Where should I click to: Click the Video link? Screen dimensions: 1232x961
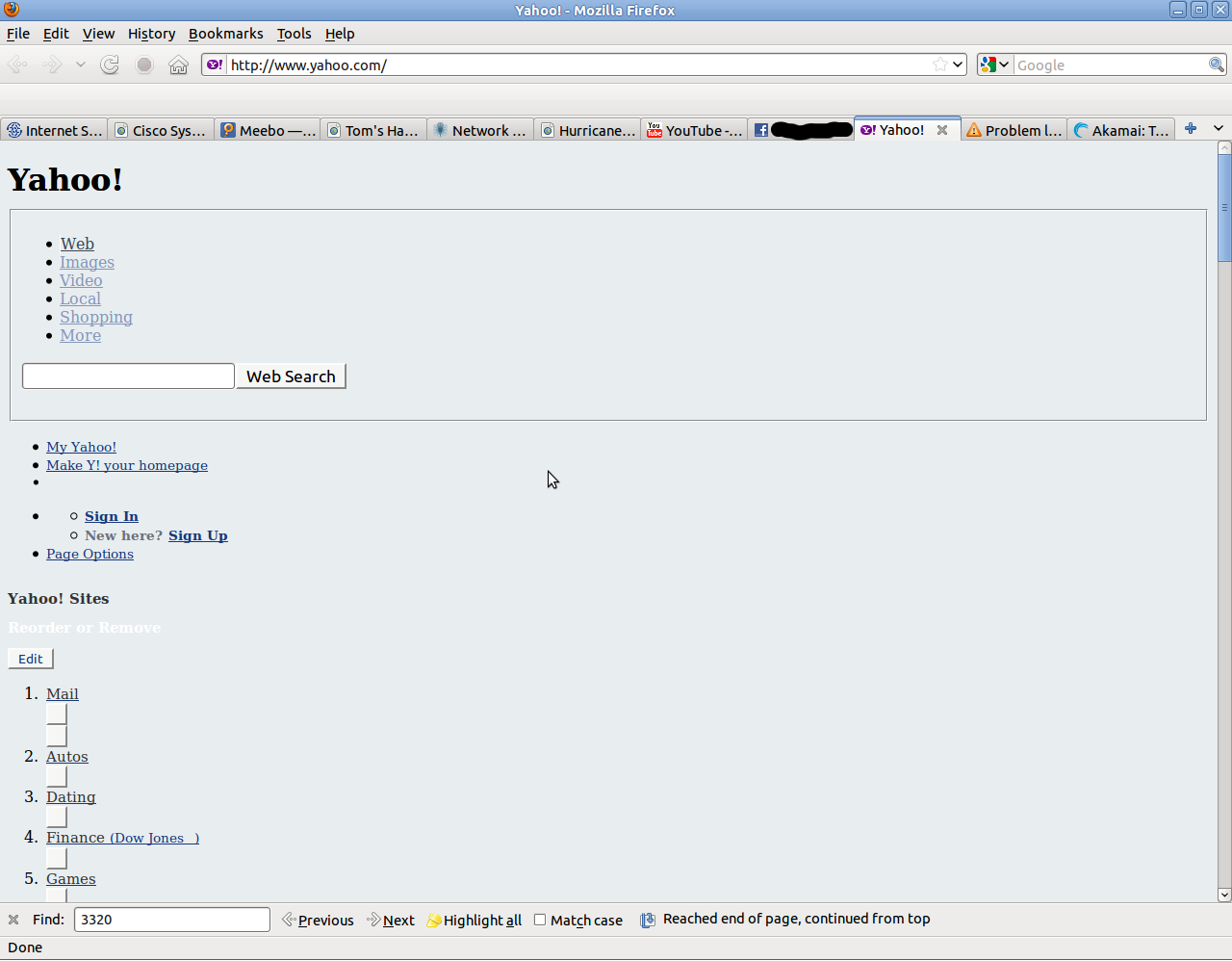coord(81,280)
